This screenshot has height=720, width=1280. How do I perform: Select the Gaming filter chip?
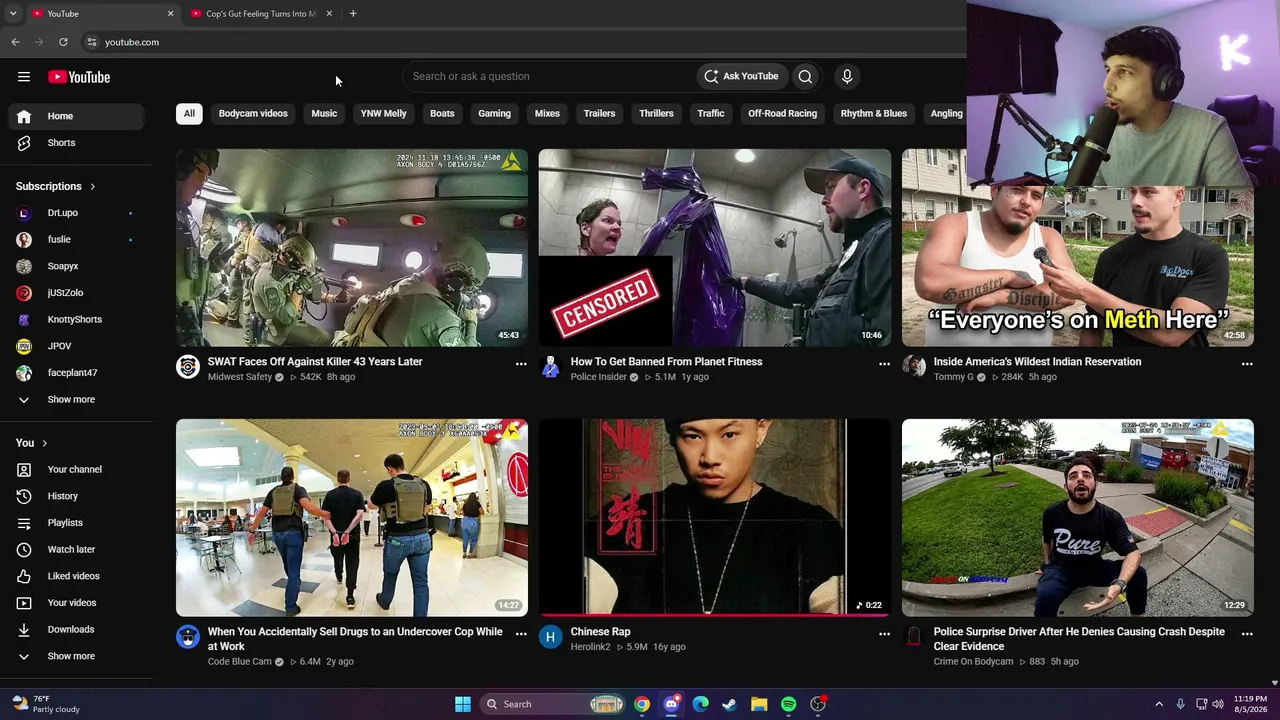click(x=494, y=114)
